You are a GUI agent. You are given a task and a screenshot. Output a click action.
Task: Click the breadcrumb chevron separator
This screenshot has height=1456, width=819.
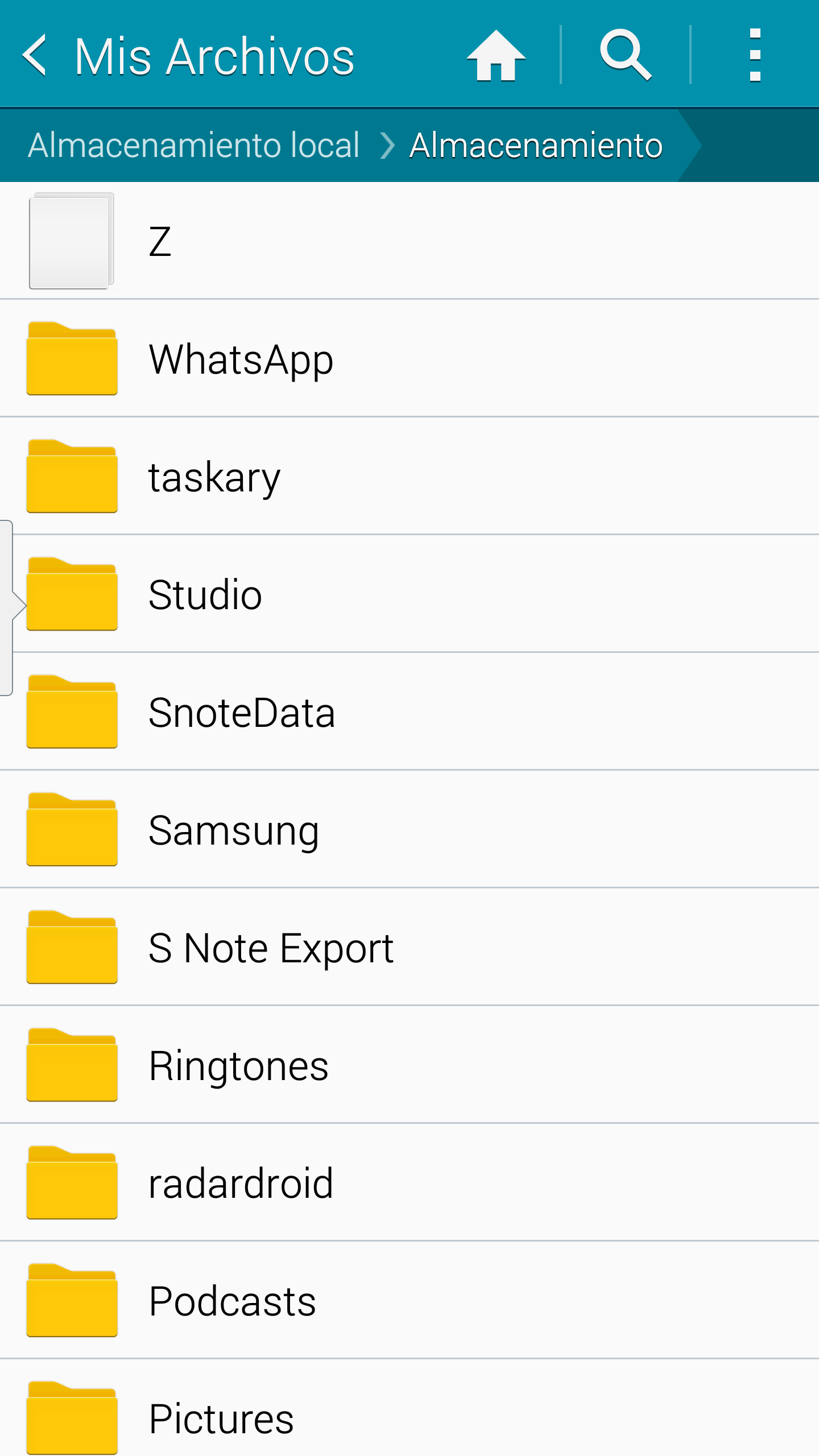click(x=387, y=145)
